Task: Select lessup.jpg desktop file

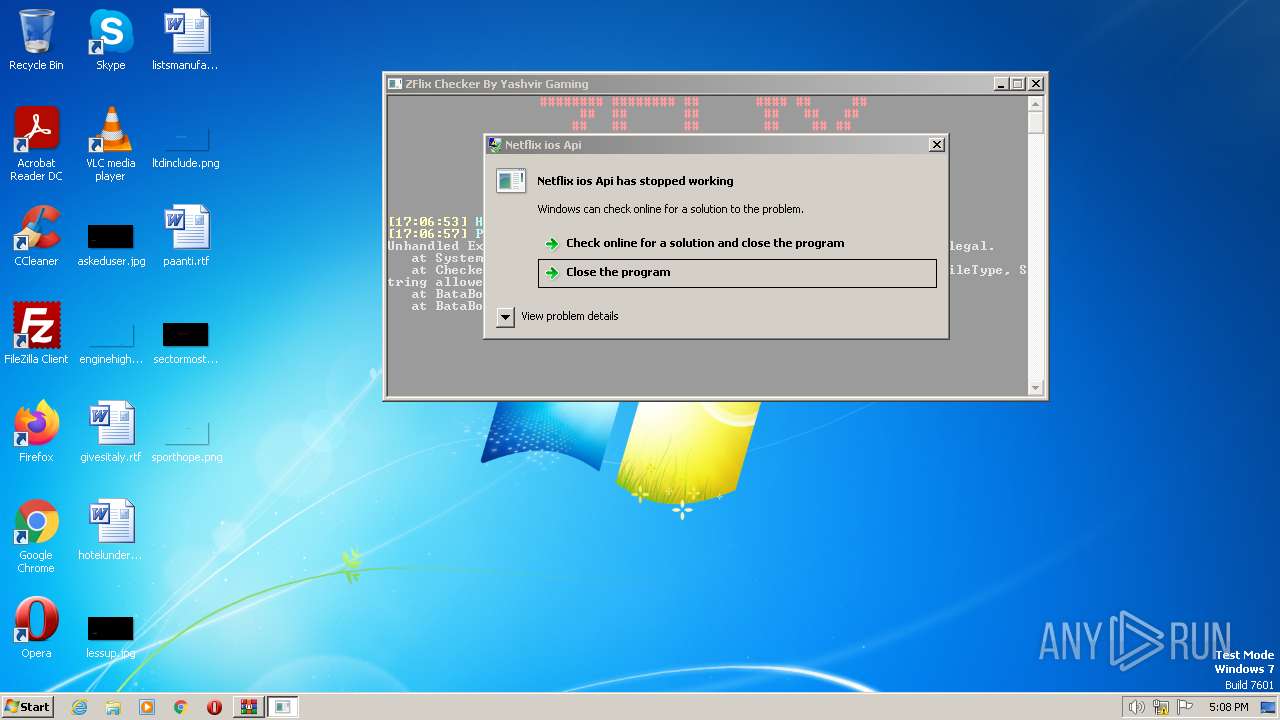Action: (x=110, y=636)
